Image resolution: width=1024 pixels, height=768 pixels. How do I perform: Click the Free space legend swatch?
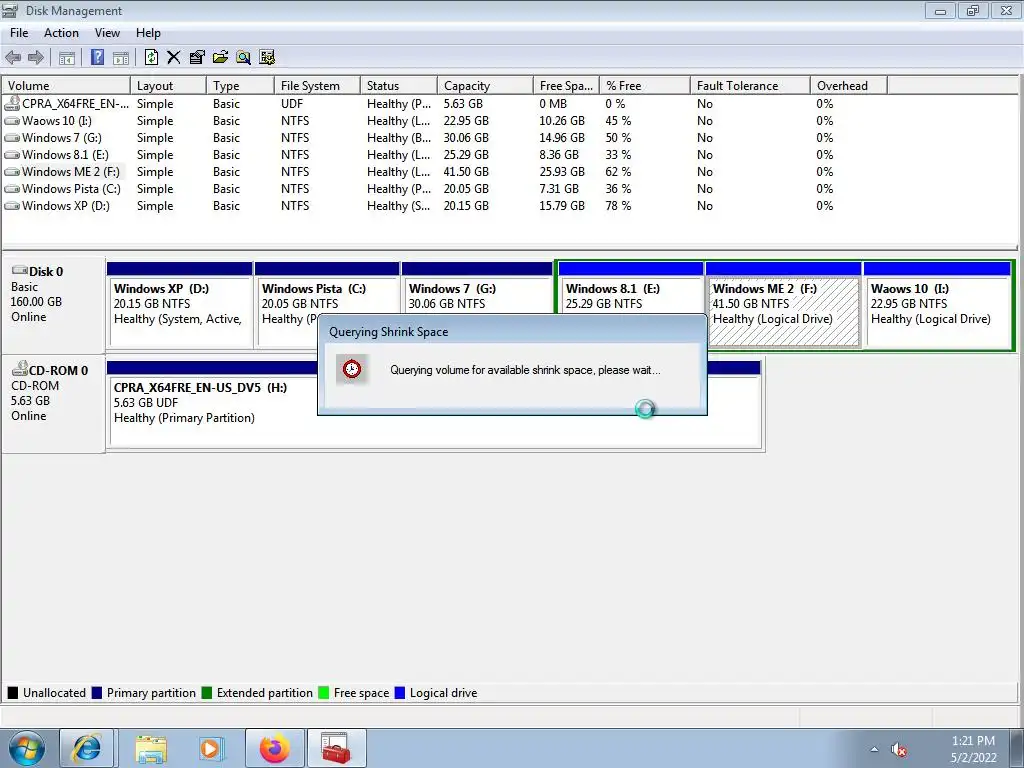[x=323, y=693]
